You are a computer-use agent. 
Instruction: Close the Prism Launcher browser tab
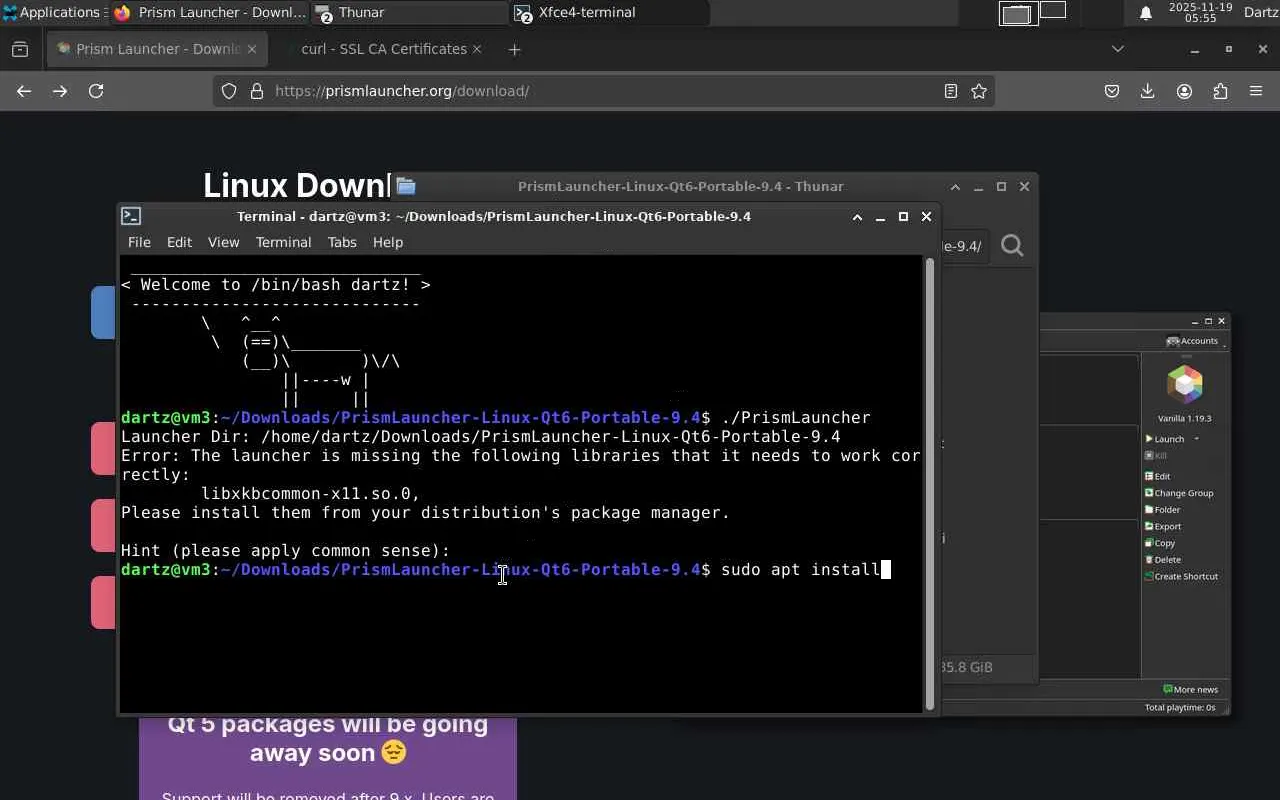(252, 49)
